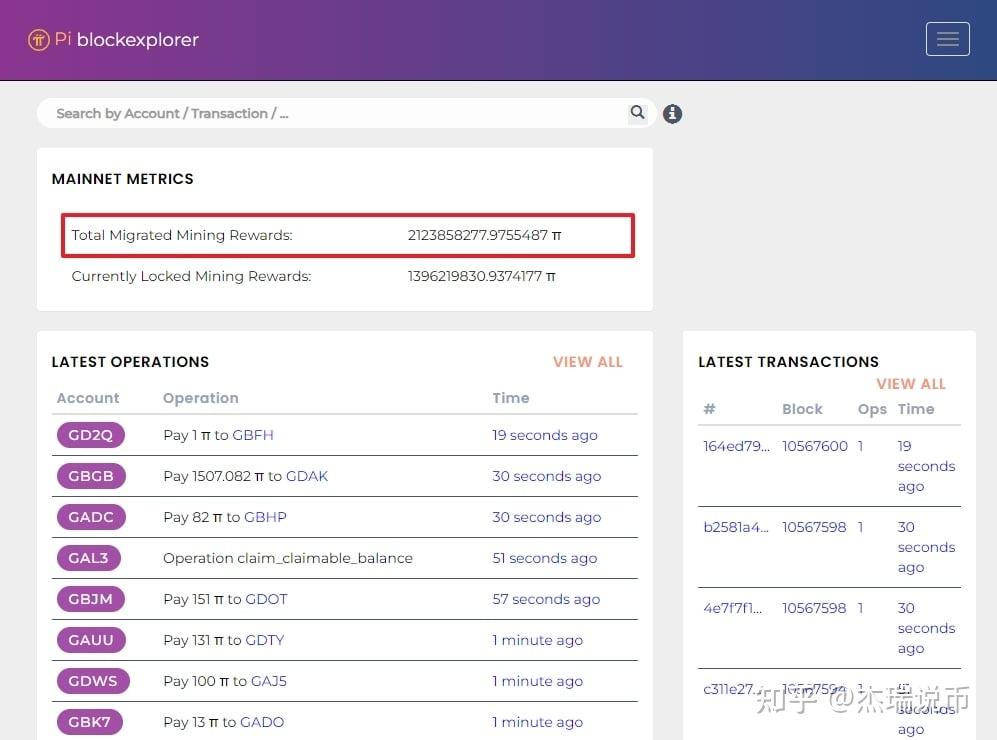Open block 10567598 in b2581a4 row
997x740 pixels.
(x=814, y=527)
